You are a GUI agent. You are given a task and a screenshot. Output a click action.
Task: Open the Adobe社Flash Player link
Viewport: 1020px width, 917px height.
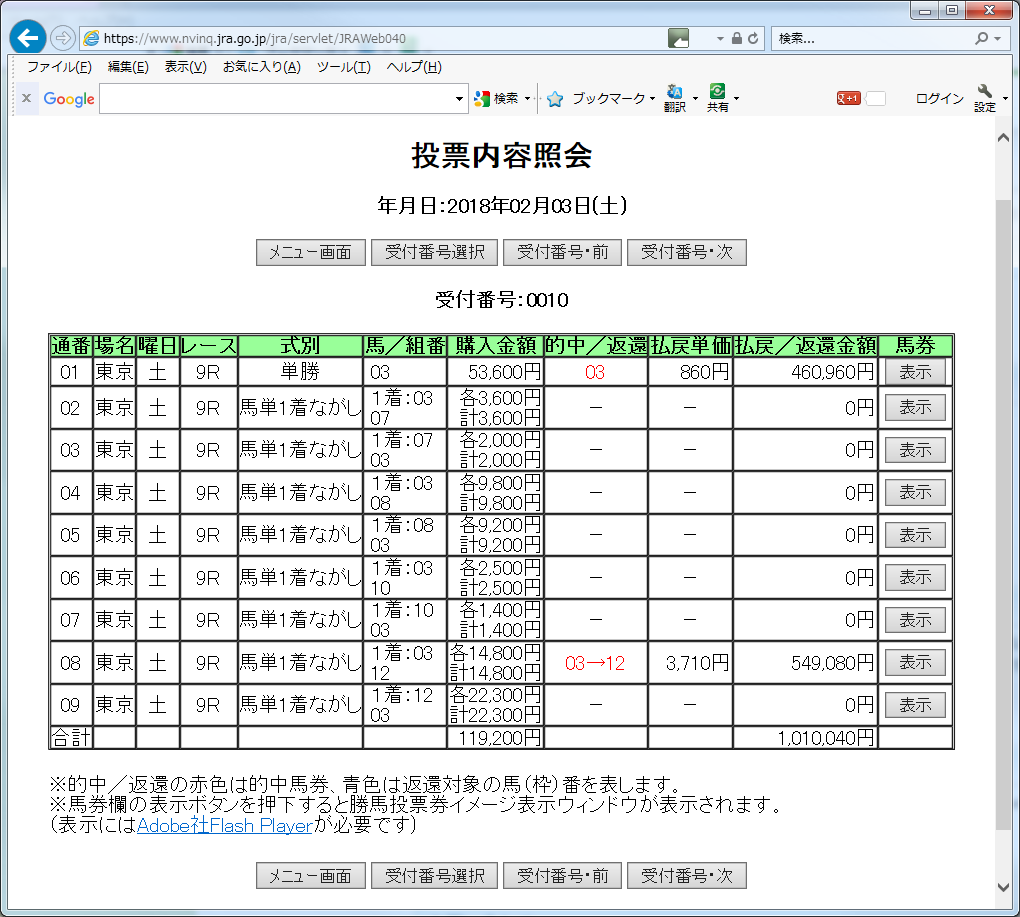coord(225,825)
